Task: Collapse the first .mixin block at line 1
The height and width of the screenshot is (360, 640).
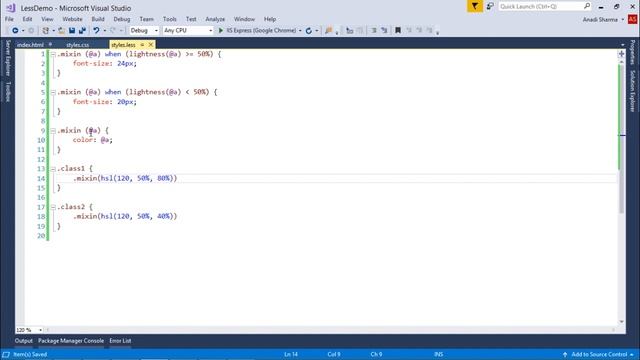Action: 53,54
